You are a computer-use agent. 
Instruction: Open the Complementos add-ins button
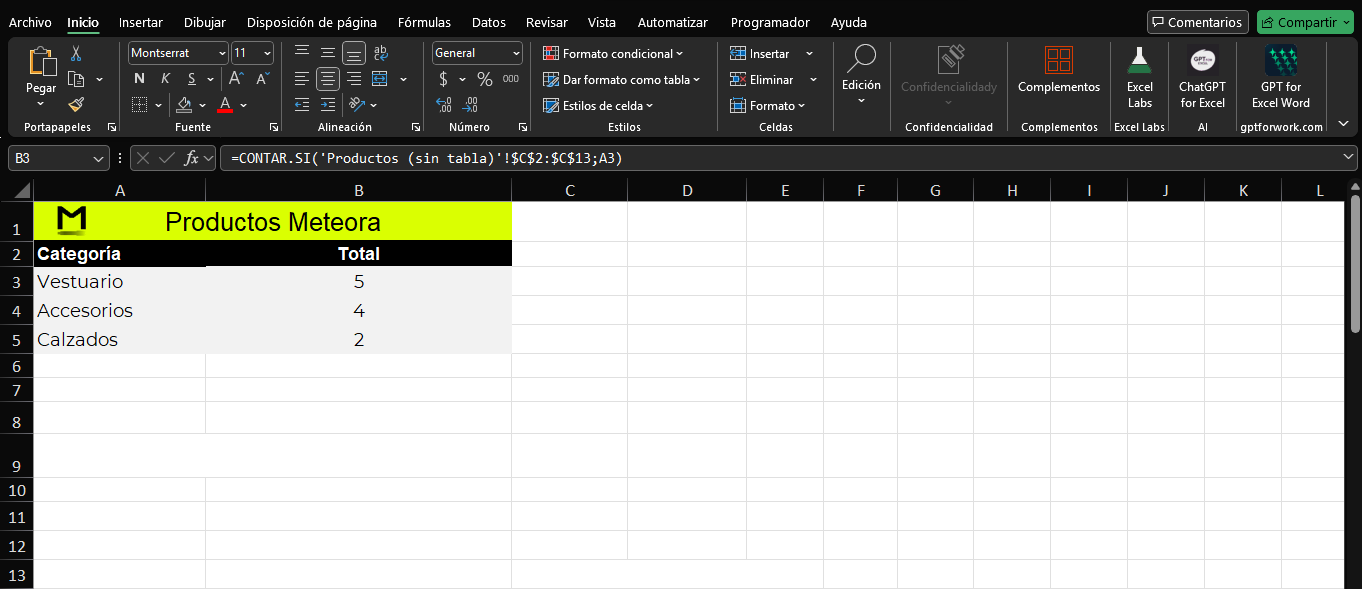(1059, 70)
